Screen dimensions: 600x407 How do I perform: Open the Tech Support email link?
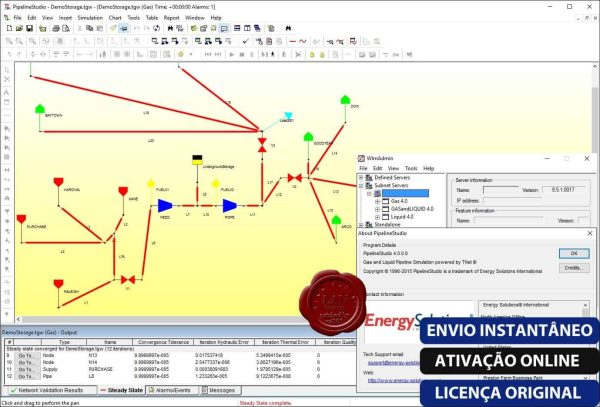394,363
